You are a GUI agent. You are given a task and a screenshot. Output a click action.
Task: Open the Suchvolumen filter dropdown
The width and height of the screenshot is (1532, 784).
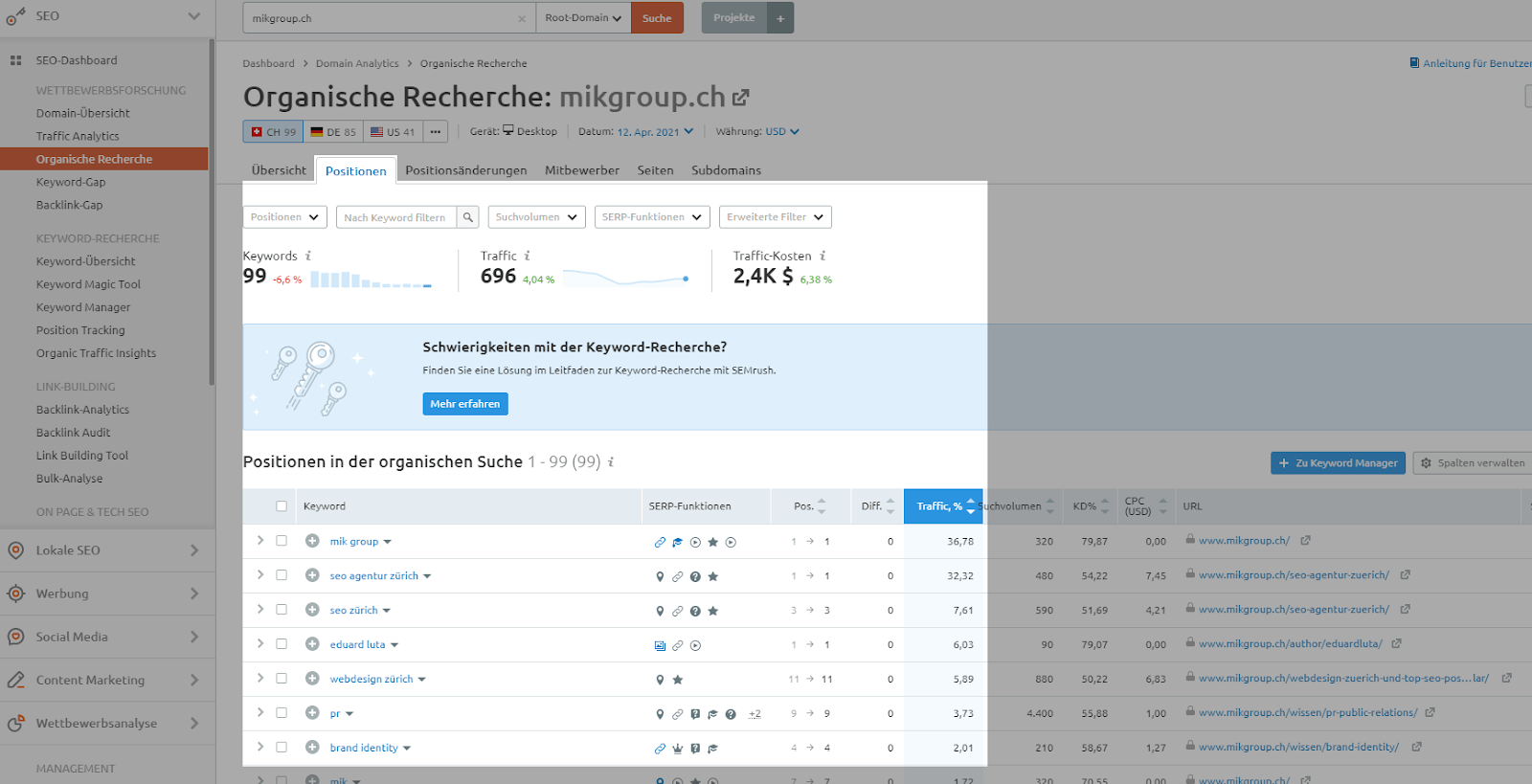point(537,217)
